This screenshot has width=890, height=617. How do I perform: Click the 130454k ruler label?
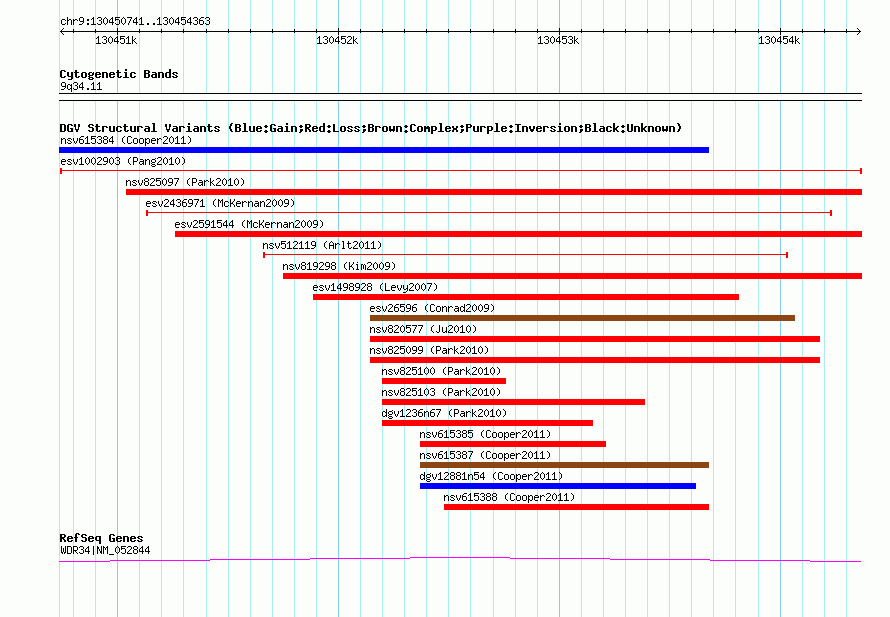(x=779, y=40)
